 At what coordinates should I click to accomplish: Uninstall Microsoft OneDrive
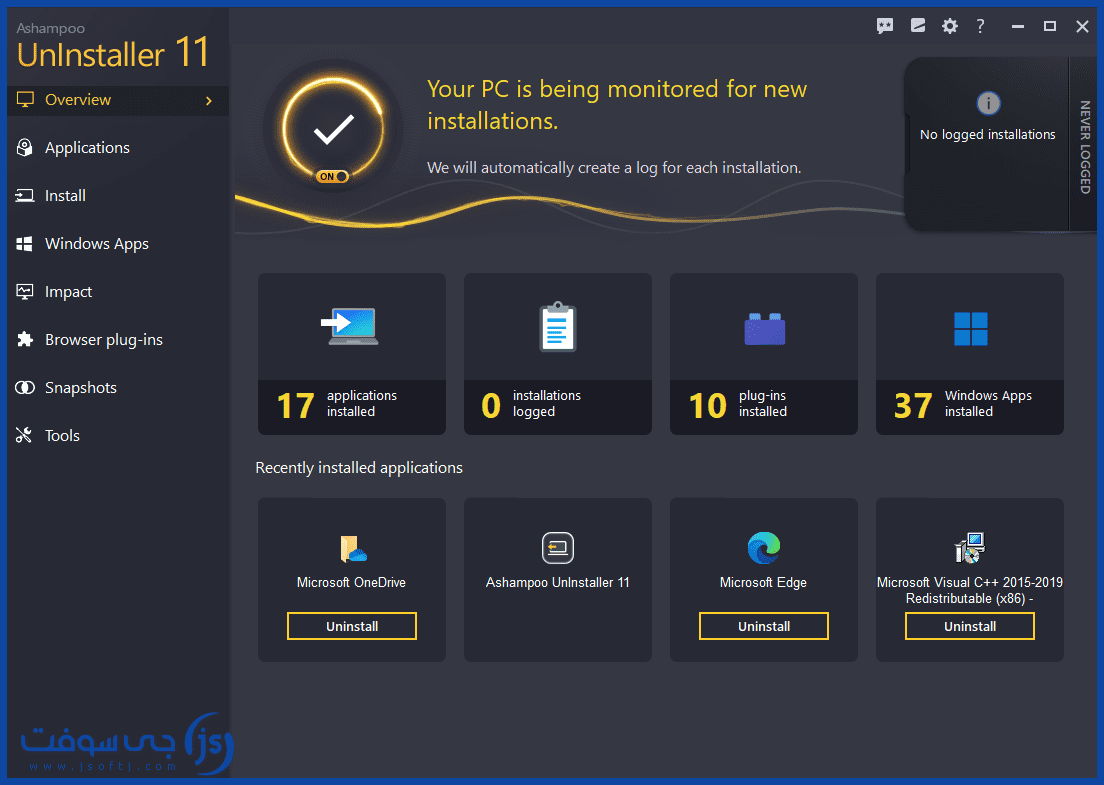pos(352,626)
